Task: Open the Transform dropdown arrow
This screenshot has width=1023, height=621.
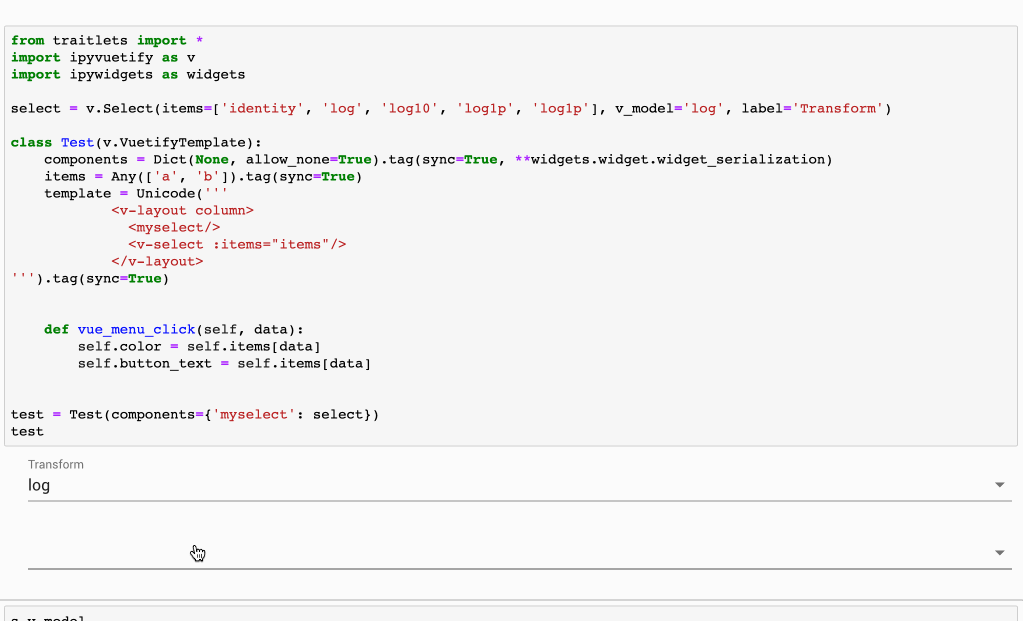Action: tap(998, 484)
